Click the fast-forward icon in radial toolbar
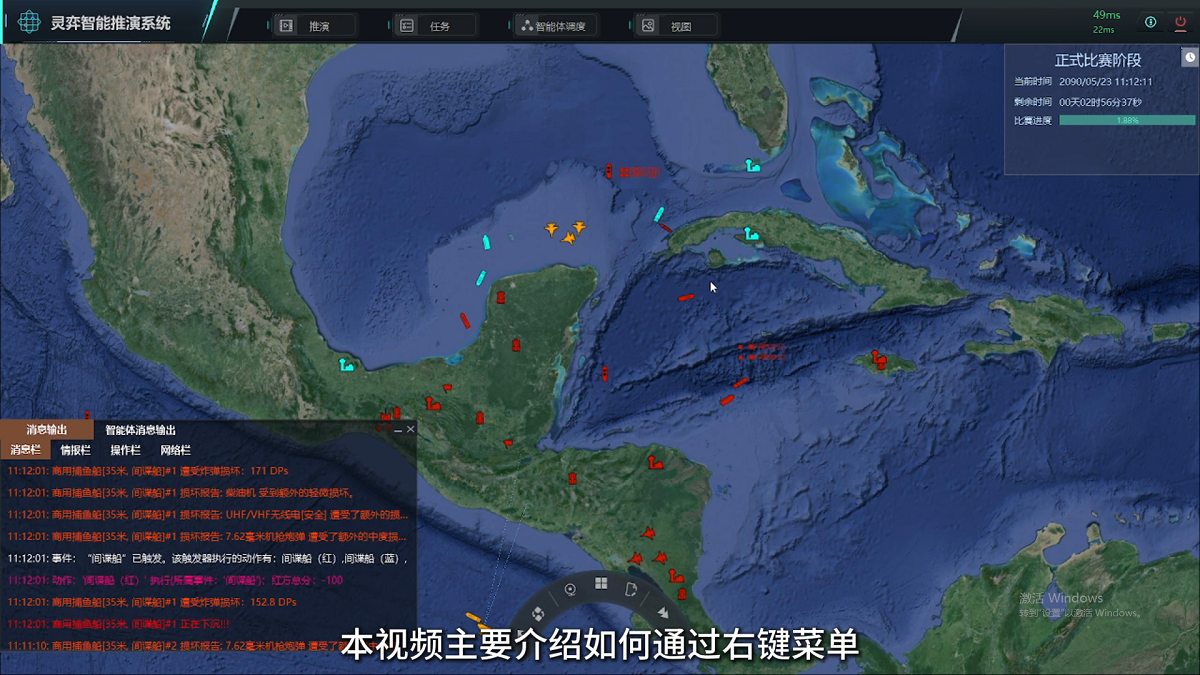This screenshot has width=1200, height=675. pos(661,612)
